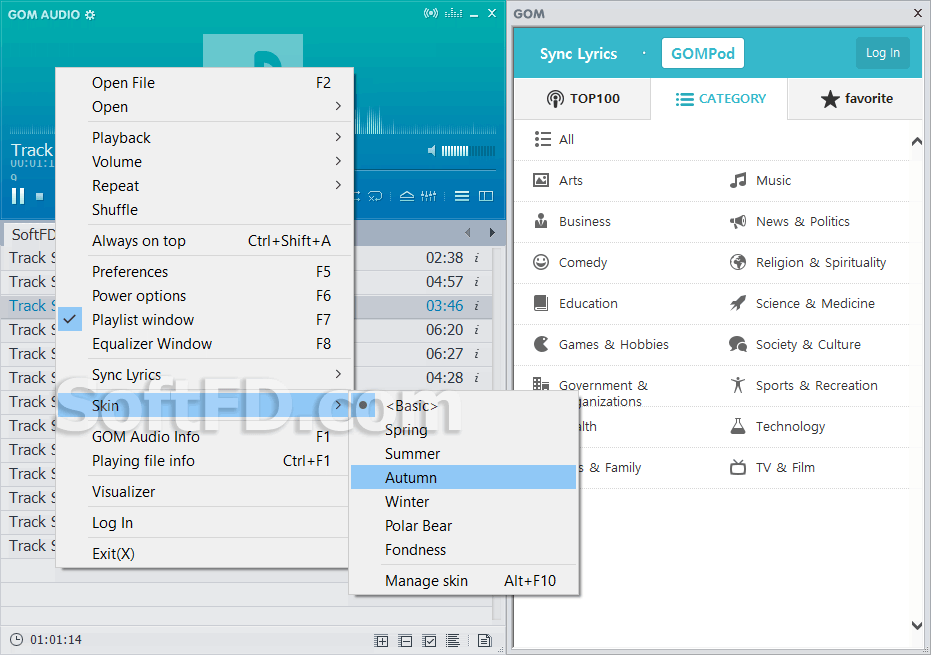
Task: Click the minus icon to remove playlist items
Action: pos(406,641)
